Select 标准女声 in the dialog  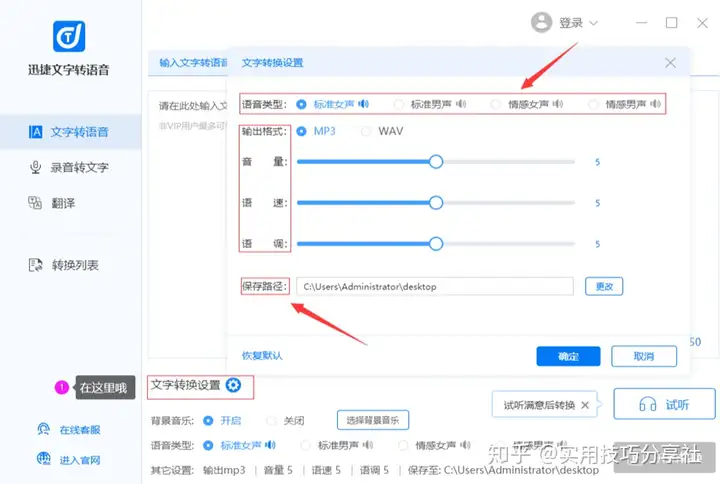click(301, 104)
